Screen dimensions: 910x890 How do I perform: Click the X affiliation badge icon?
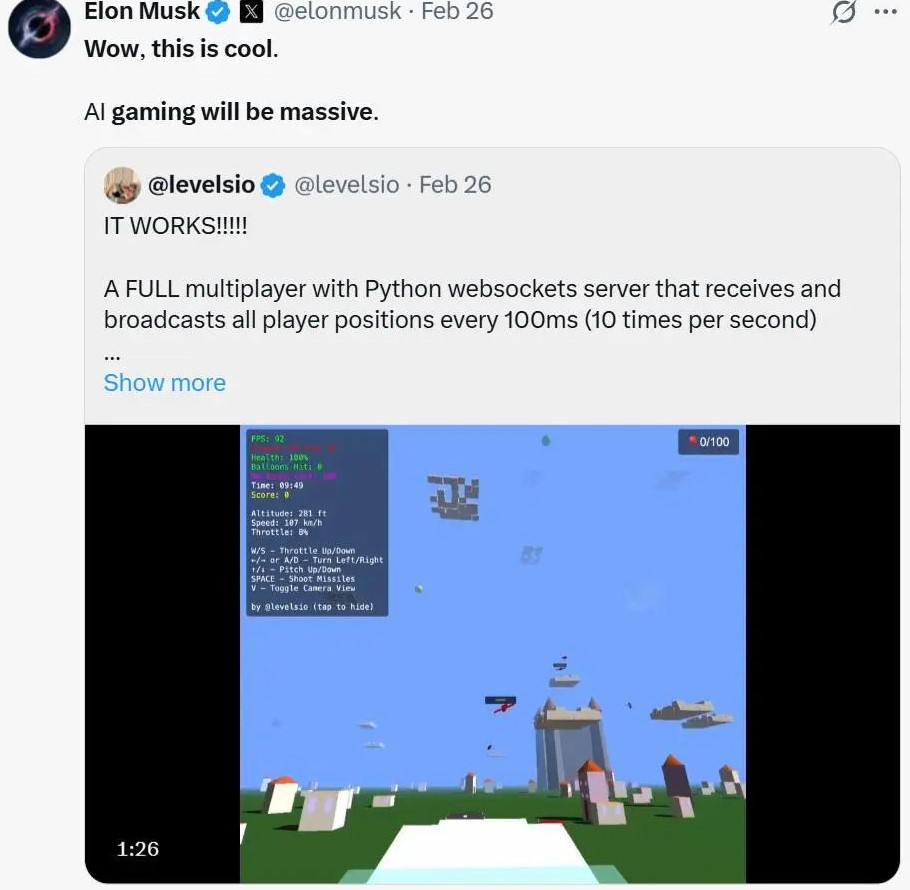251,12
